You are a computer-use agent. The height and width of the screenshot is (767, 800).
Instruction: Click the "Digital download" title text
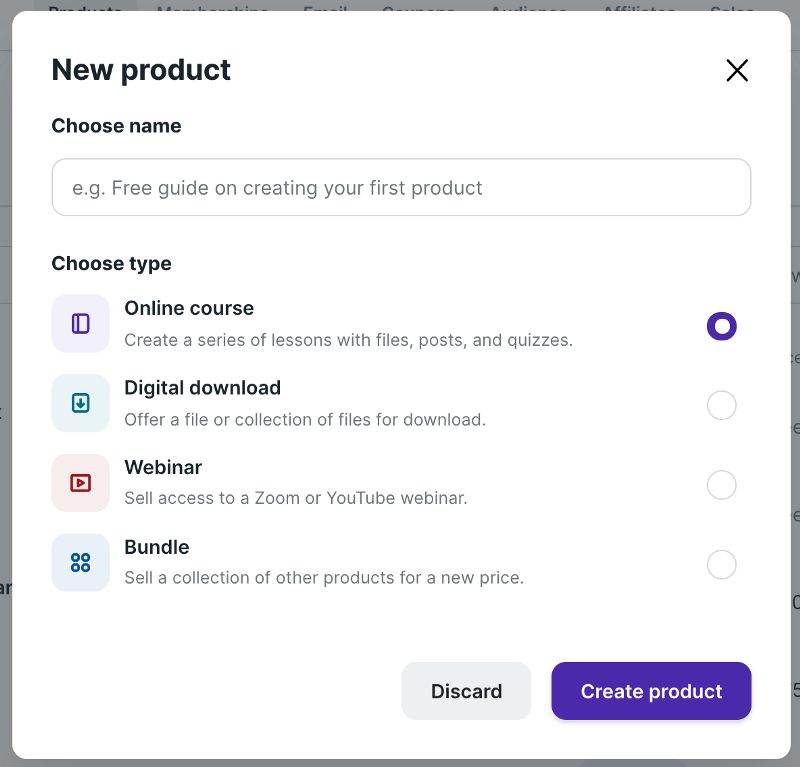coord(202,388)
